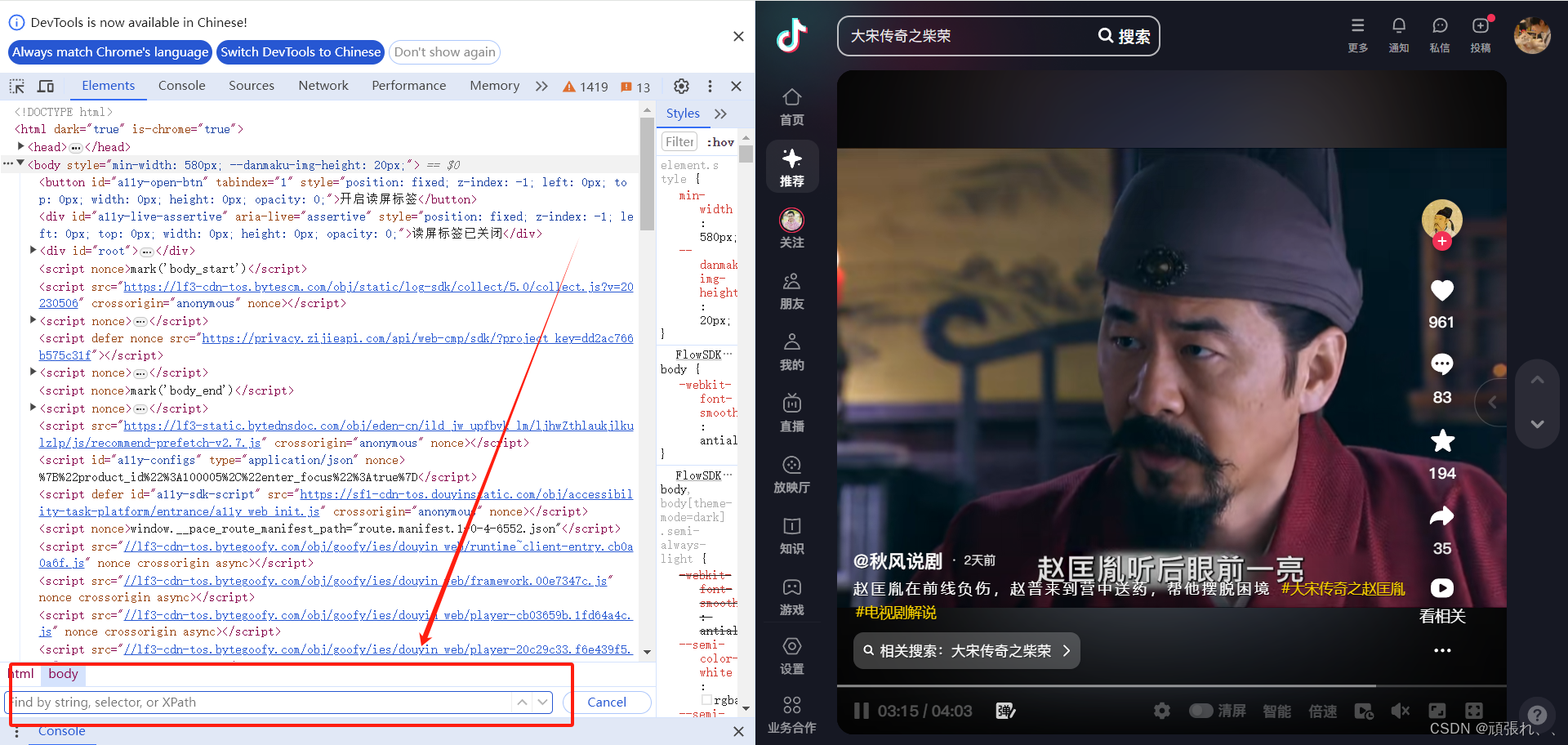Select the Styles pane tab
This screenshot has height=745, width=1568.
click(683, 114)
